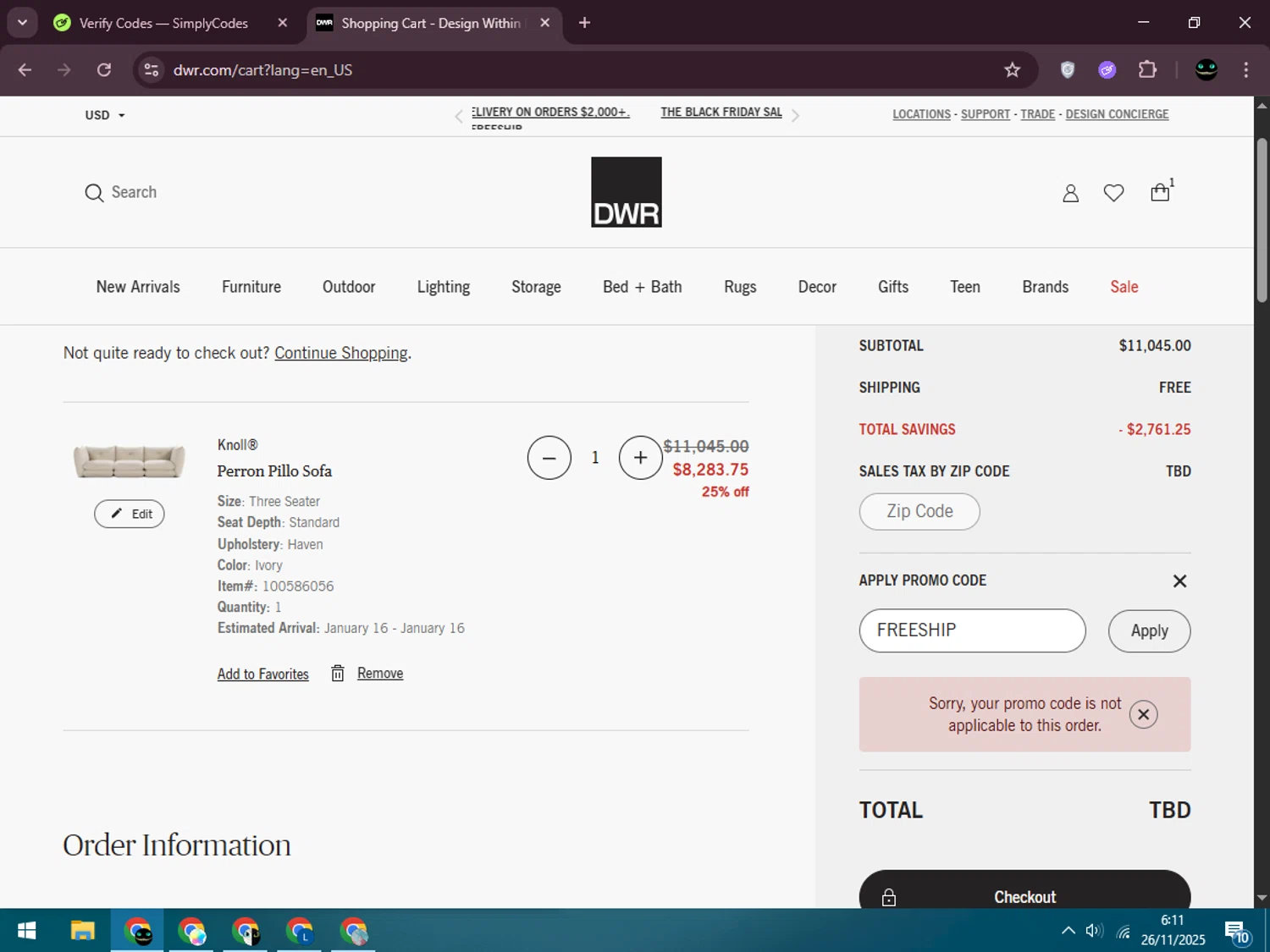1270x952 pixels.
Task: Open The Black Friday Sale banner link
Action: 721,112
